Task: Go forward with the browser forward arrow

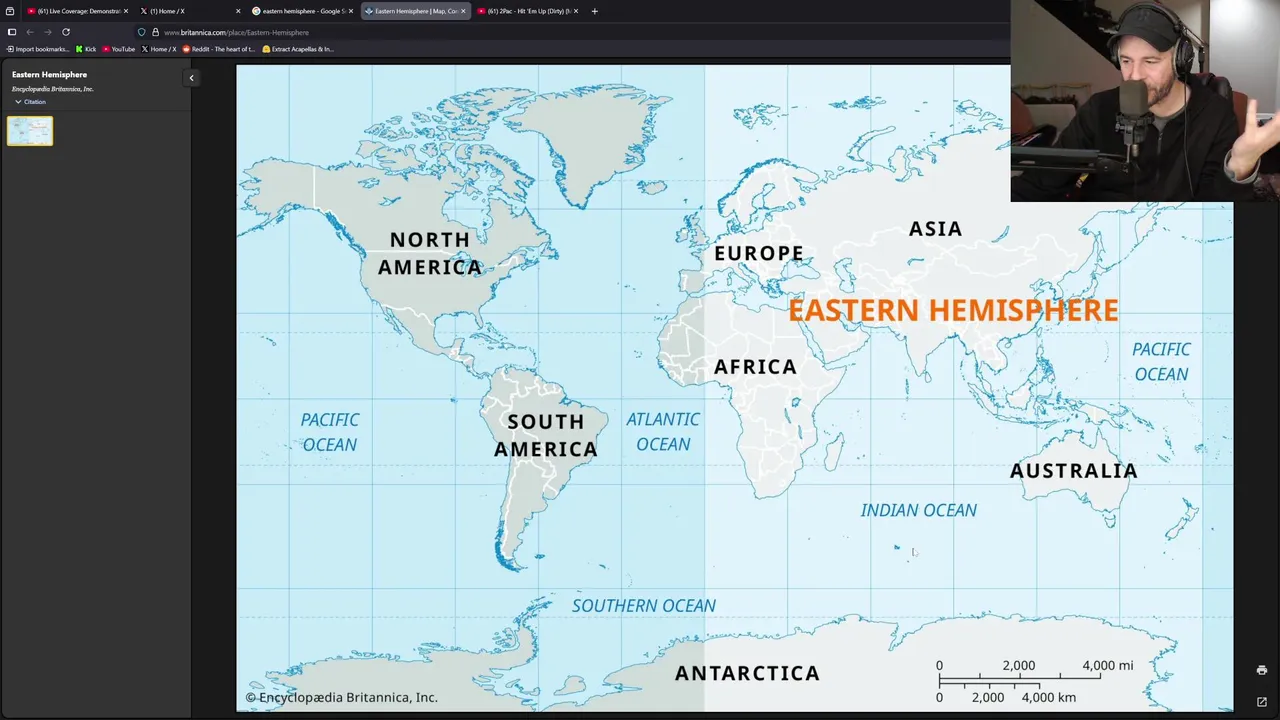Action: [x=47, y=32]
